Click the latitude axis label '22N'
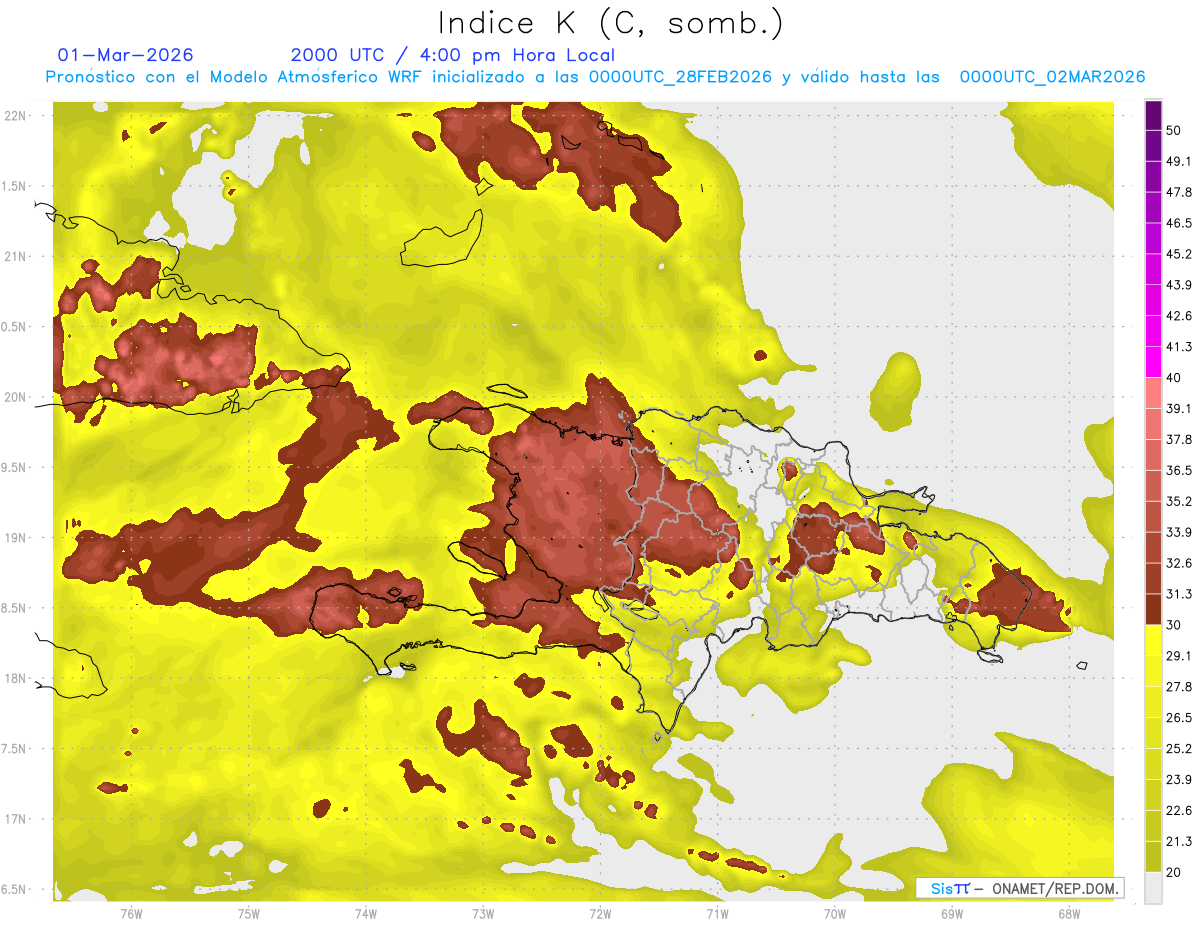The image size is (1200, 927). pyautogui.click(x=15, y=116)
